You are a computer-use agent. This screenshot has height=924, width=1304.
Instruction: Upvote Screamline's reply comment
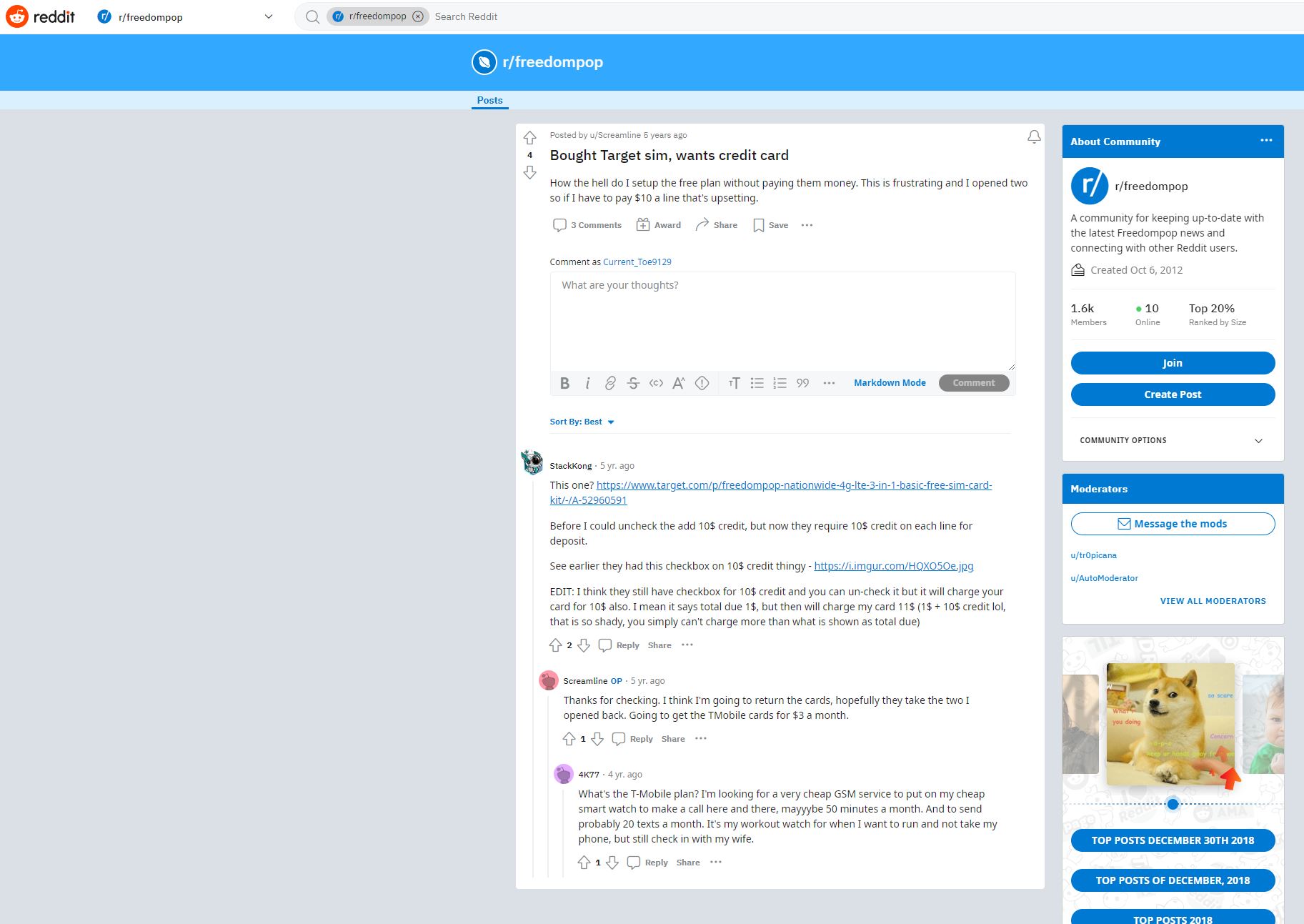(569, 739)
